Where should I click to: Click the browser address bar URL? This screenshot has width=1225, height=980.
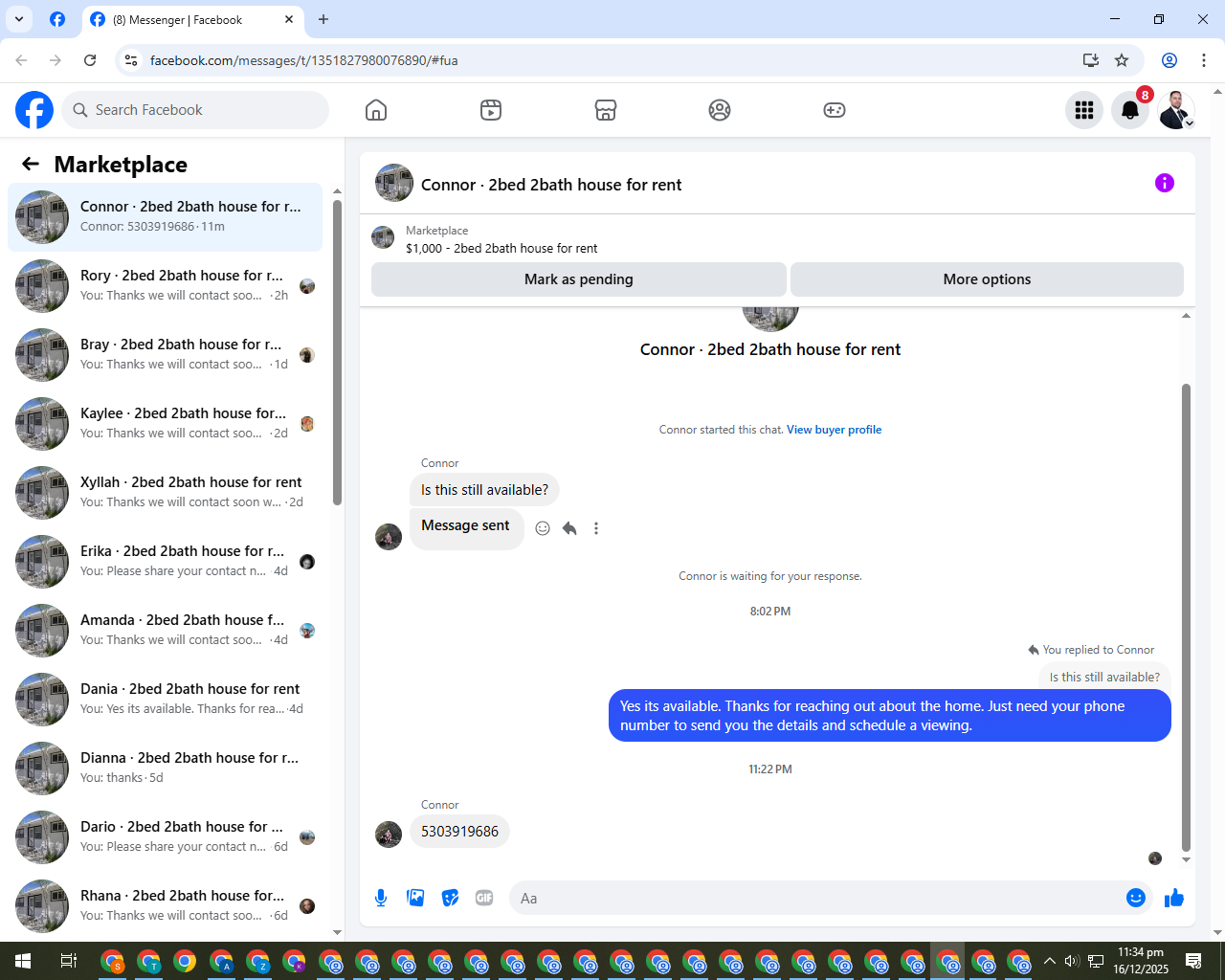[x=304, y=60]
